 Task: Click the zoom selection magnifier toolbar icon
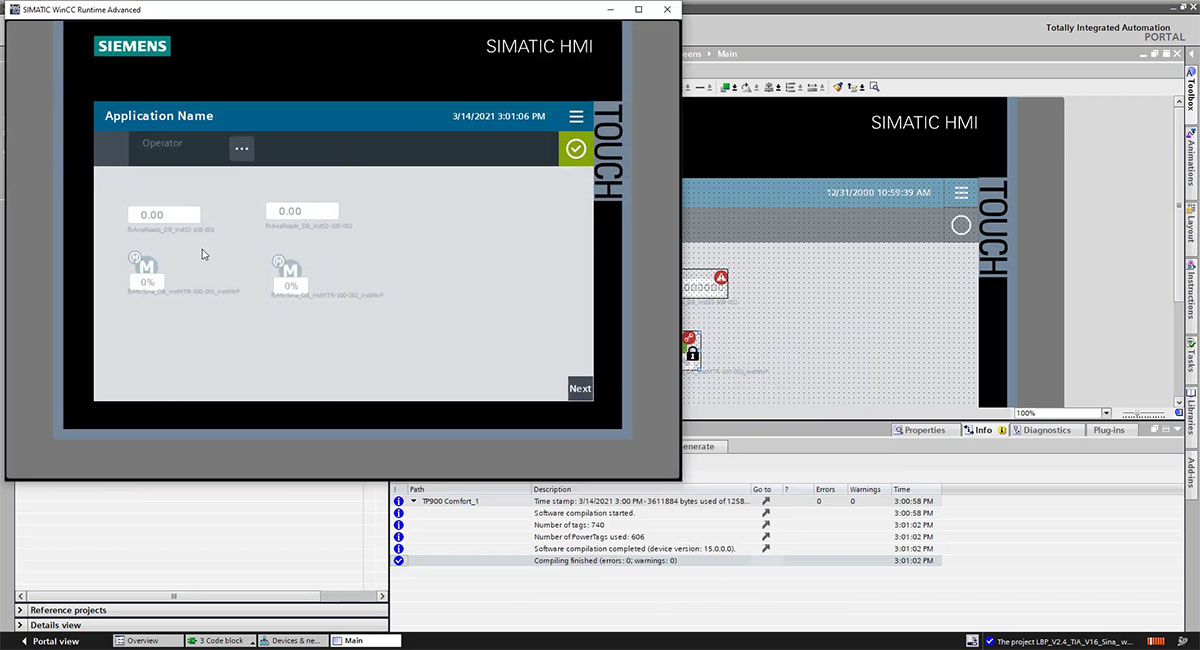(x=874, y=87)
